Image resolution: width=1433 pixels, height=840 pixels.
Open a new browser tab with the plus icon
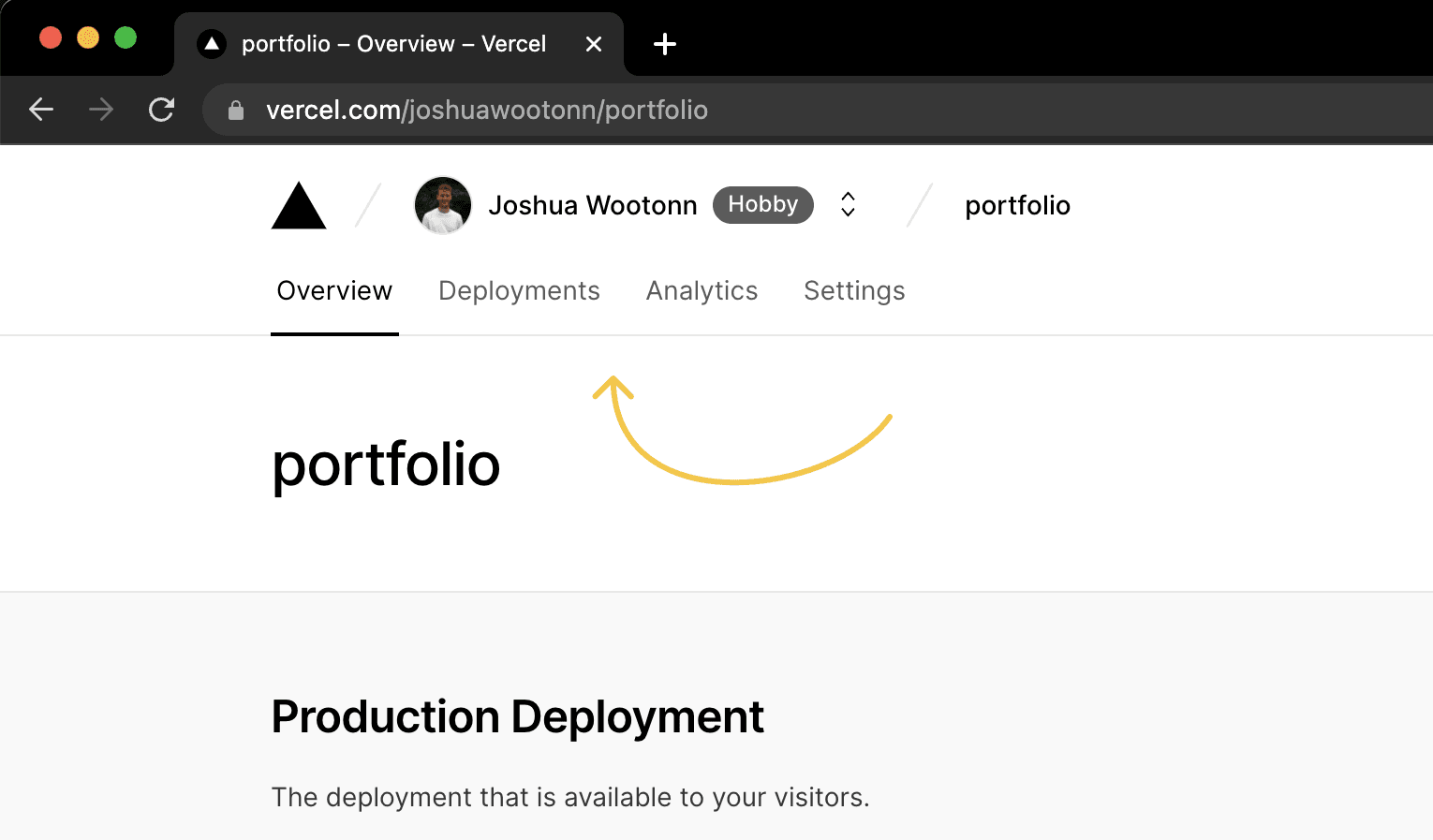point(664,43)
